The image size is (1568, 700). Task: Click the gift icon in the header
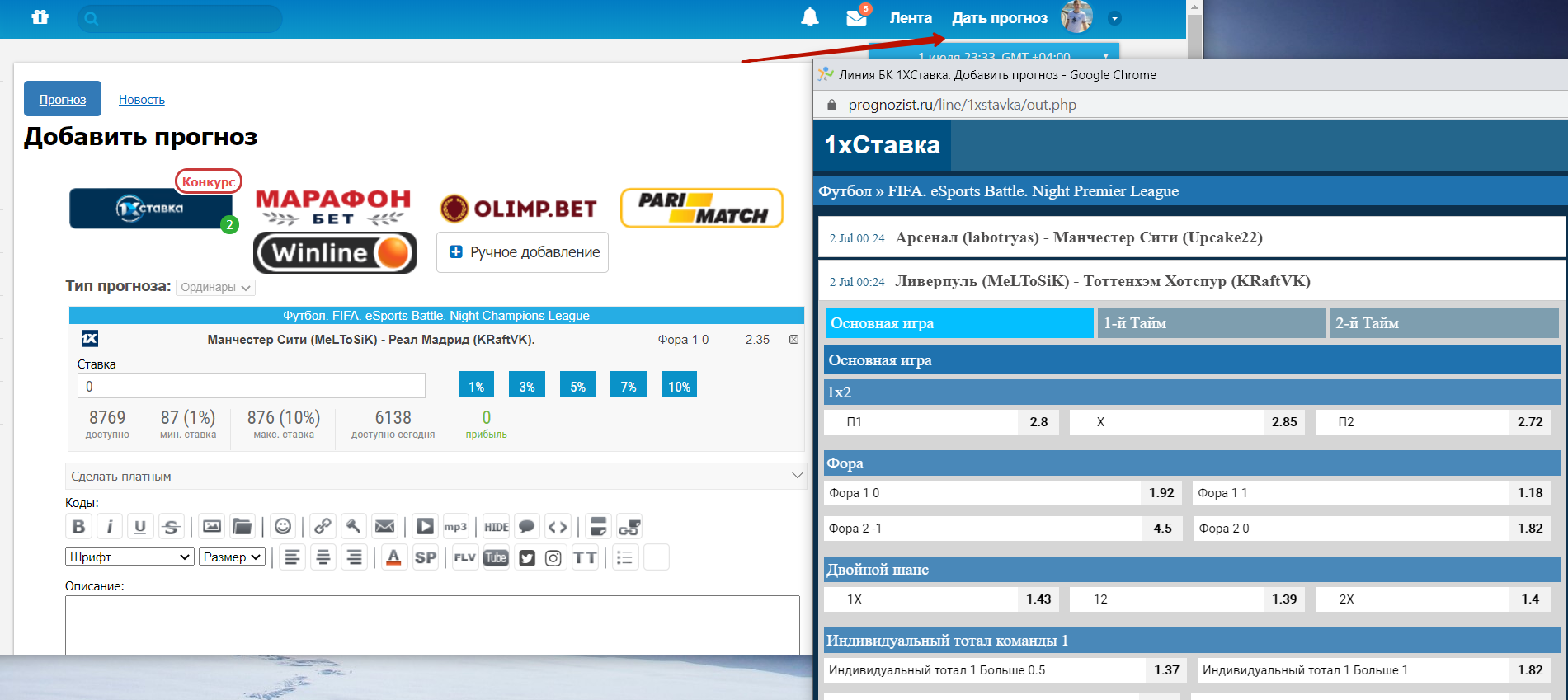click(x=40, y=17)
